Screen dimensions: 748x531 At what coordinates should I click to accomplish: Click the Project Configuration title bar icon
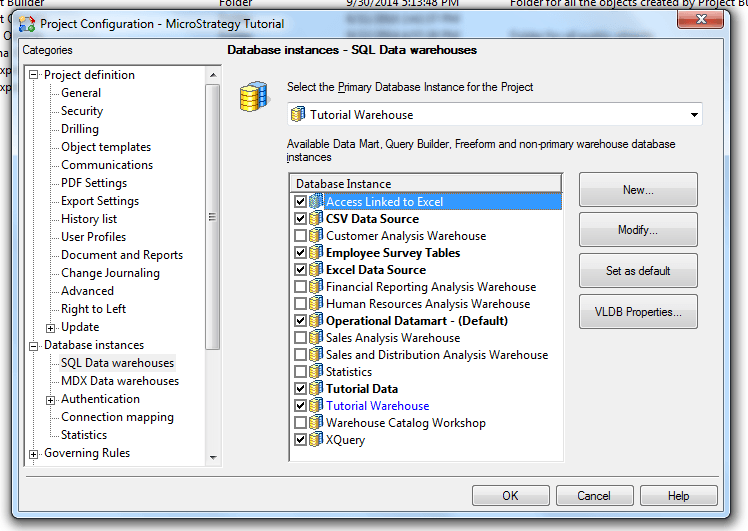(x=28, y=24)
